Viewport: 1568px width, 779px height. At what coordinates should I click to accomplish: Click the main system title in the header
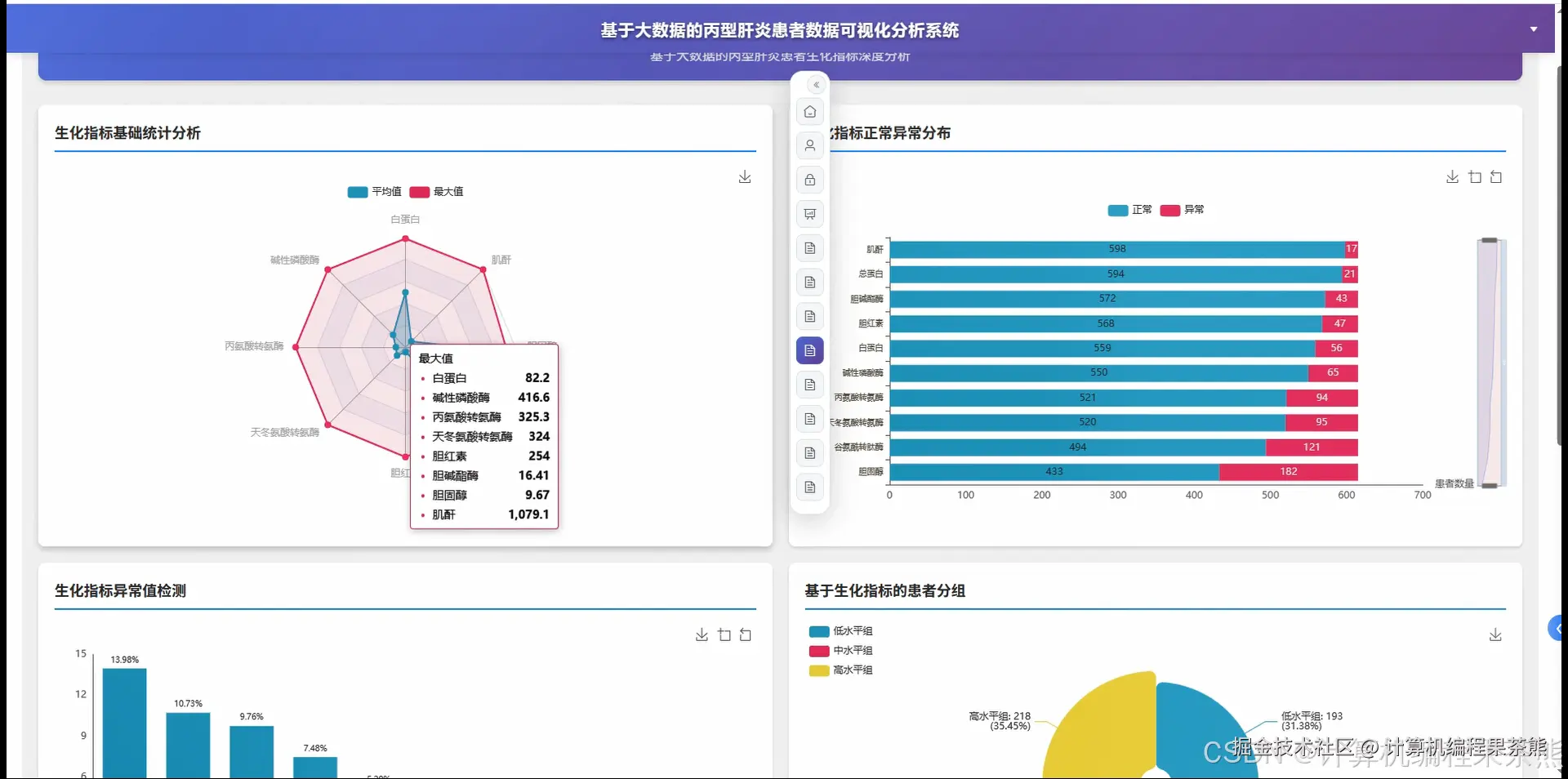tap(780, 30)
